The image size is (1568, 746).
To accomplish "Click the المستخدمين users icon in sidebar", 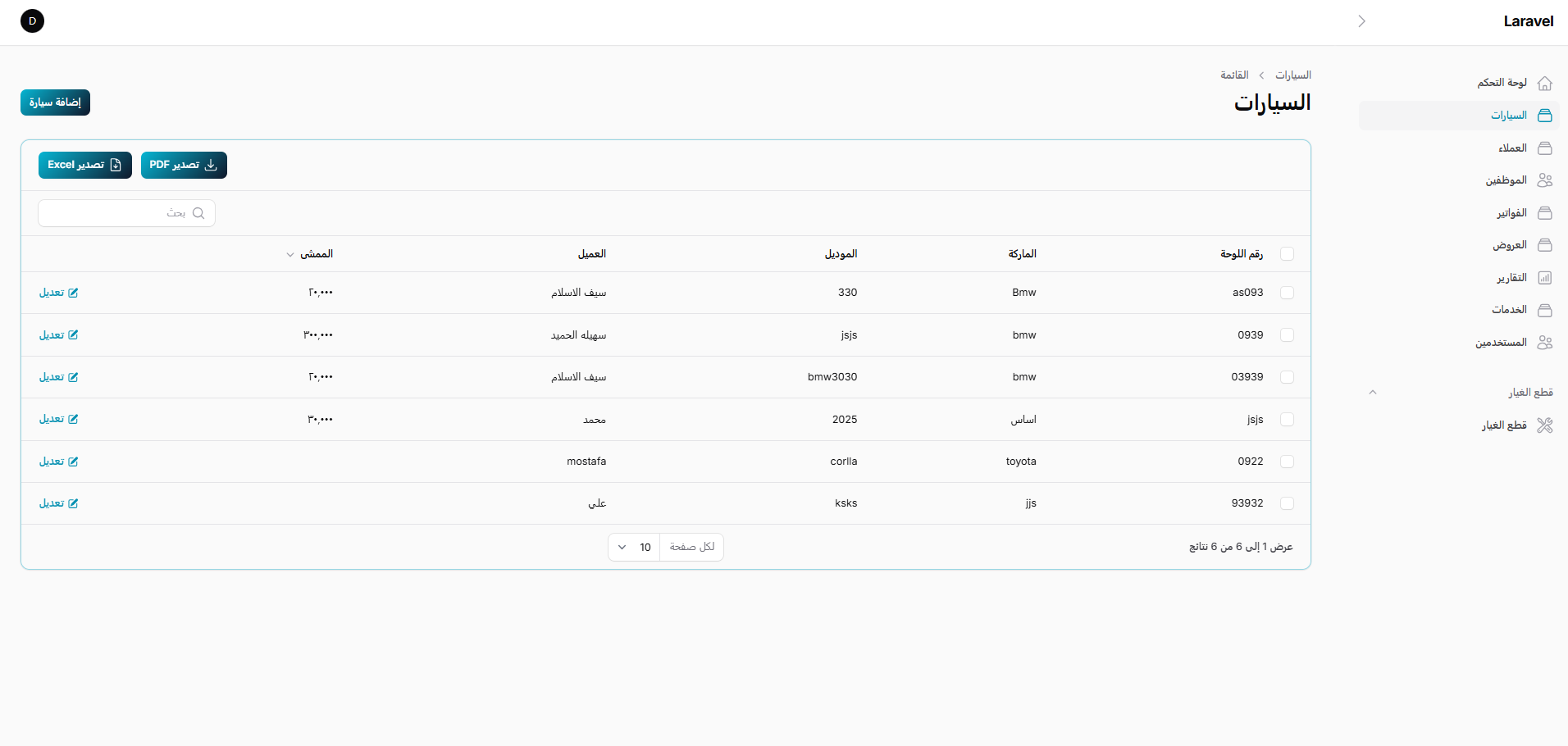I will tap(1544, 343).
